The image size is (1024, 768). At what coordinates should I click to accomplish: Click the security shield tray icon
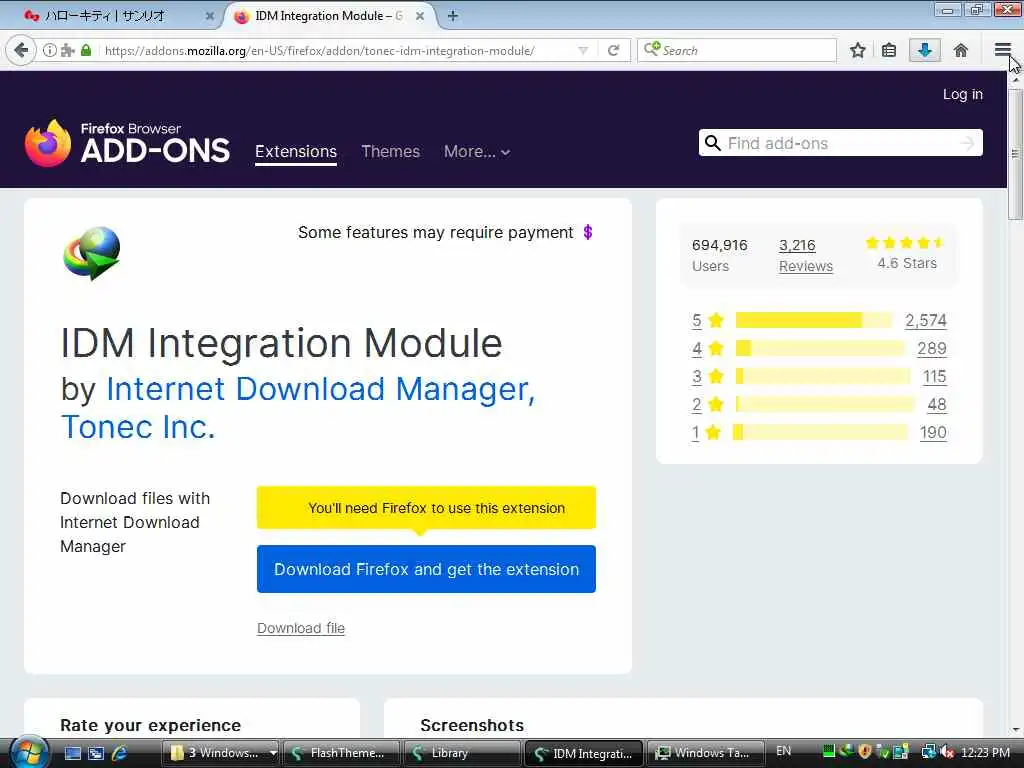pos(865,752)
